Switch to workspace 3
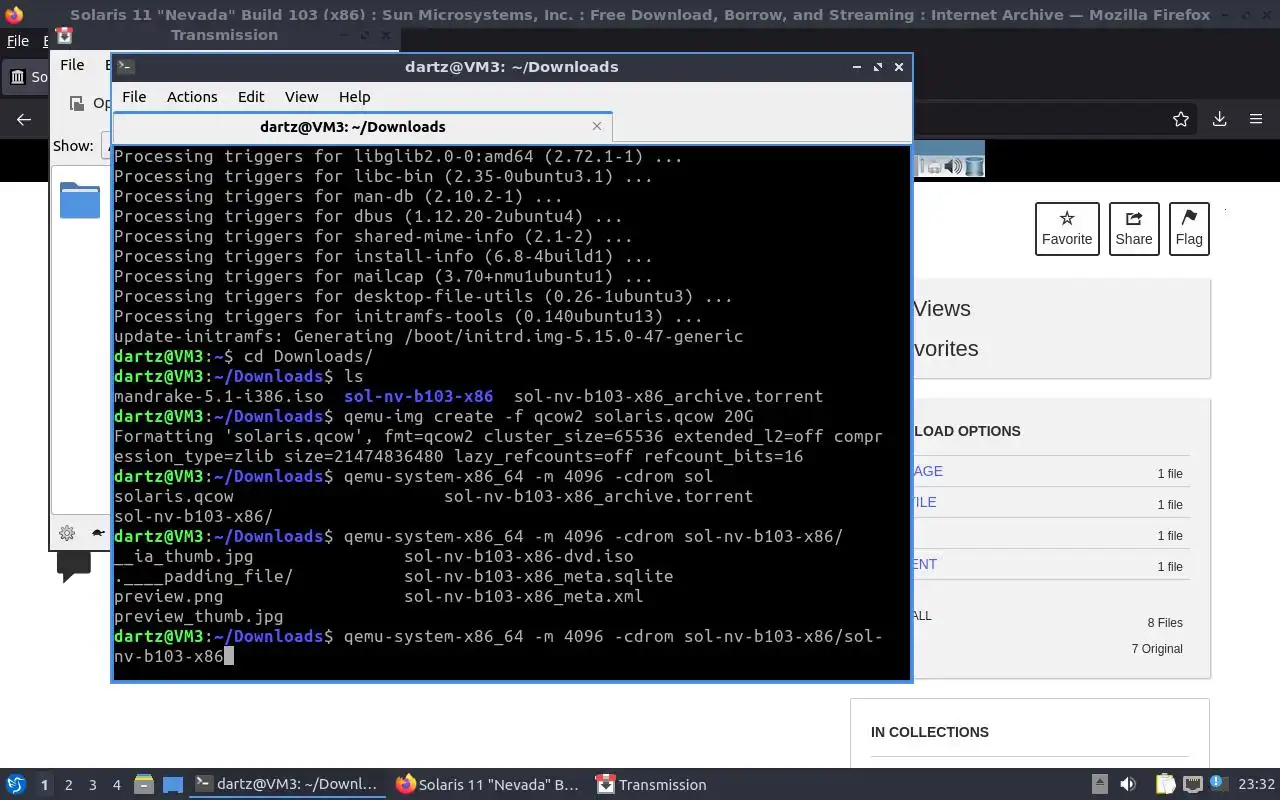 93,785
